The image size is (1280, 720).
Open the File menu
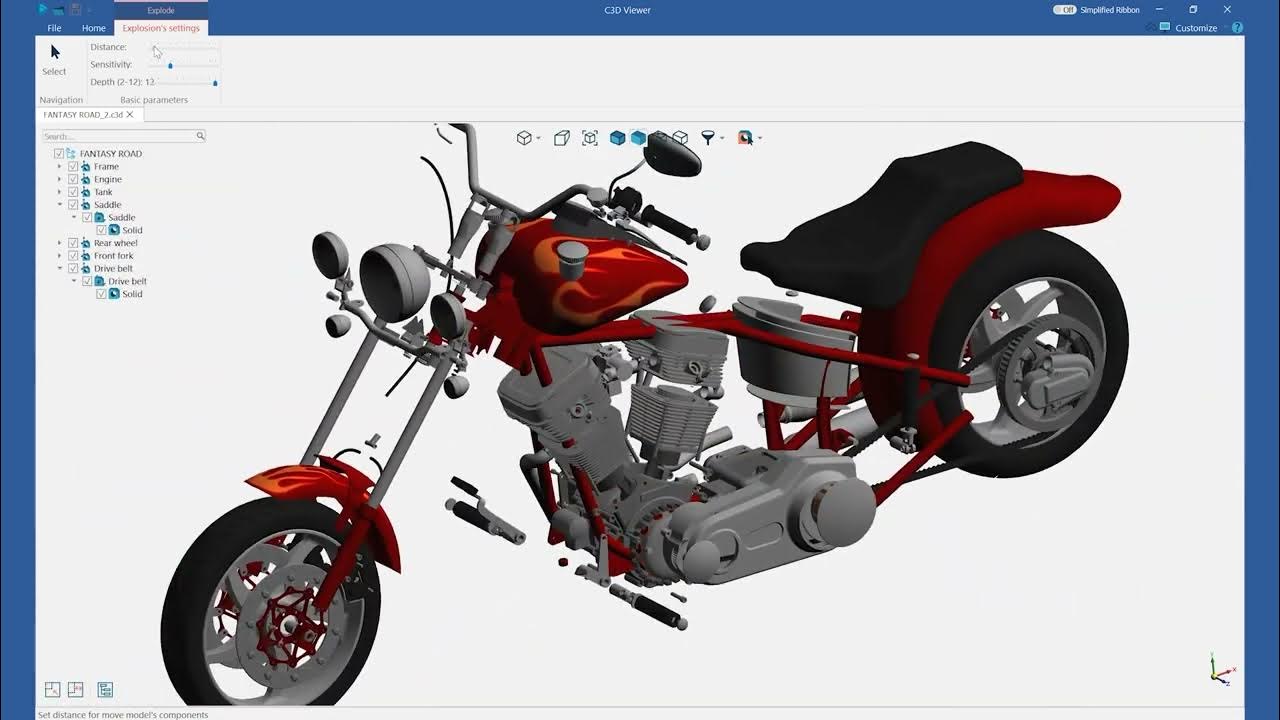pos(53,28)
